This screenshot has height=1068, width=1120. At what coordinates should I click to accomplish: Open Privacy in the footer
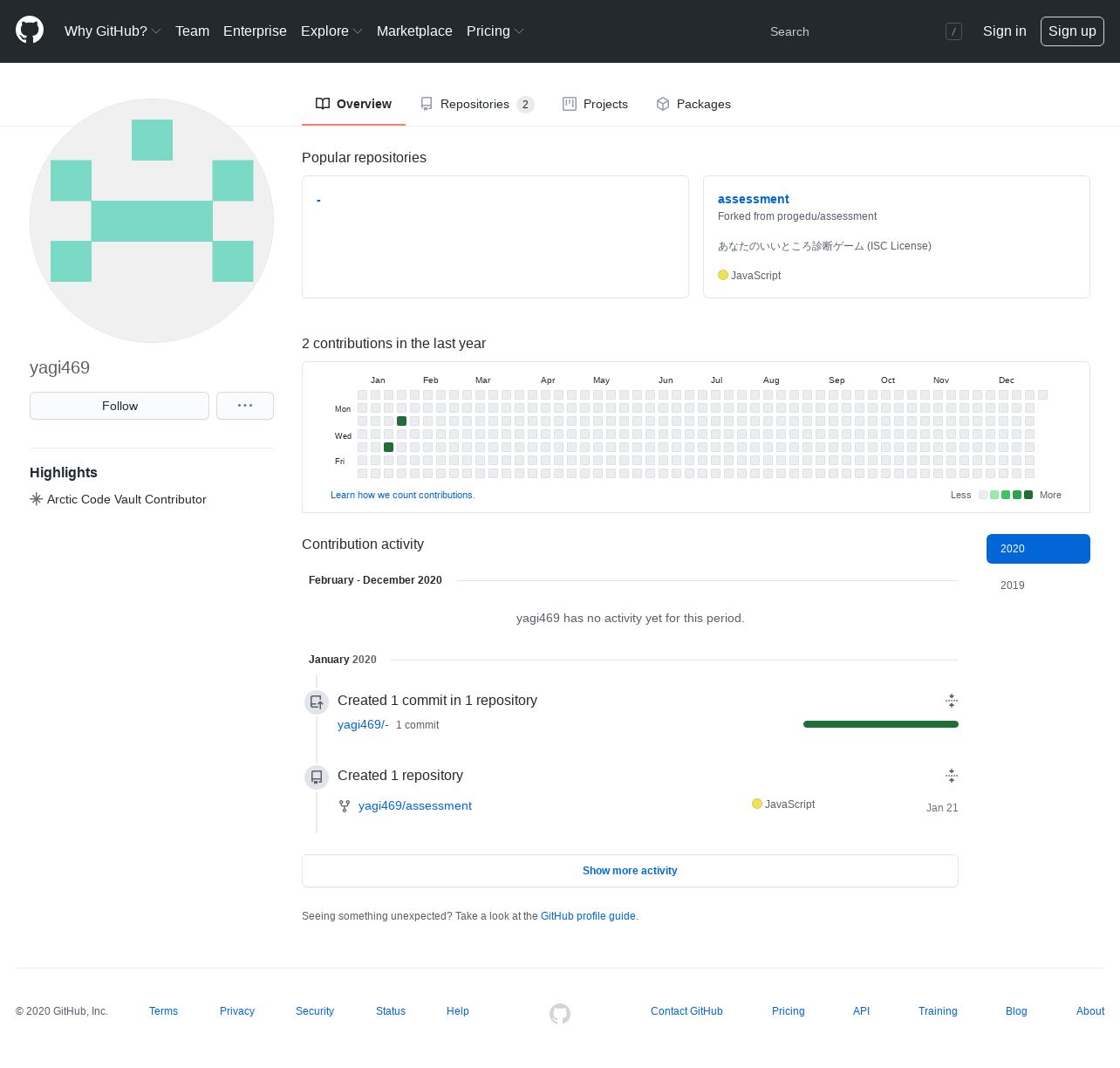click(237, 1011)
